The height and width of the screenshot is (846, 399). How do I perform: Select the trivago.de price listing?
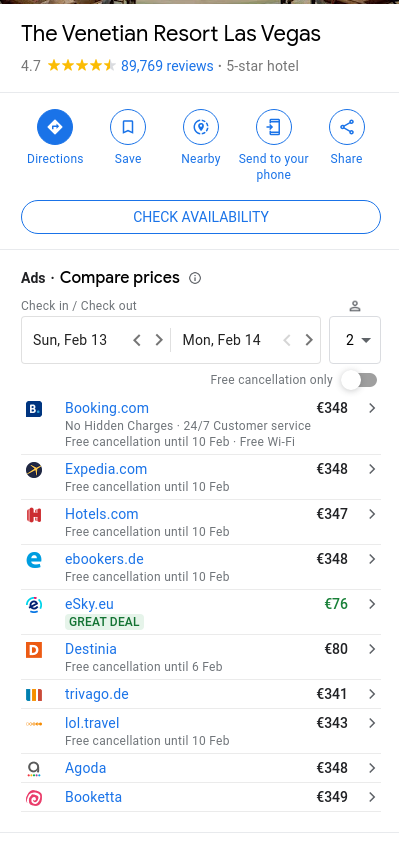201,694
